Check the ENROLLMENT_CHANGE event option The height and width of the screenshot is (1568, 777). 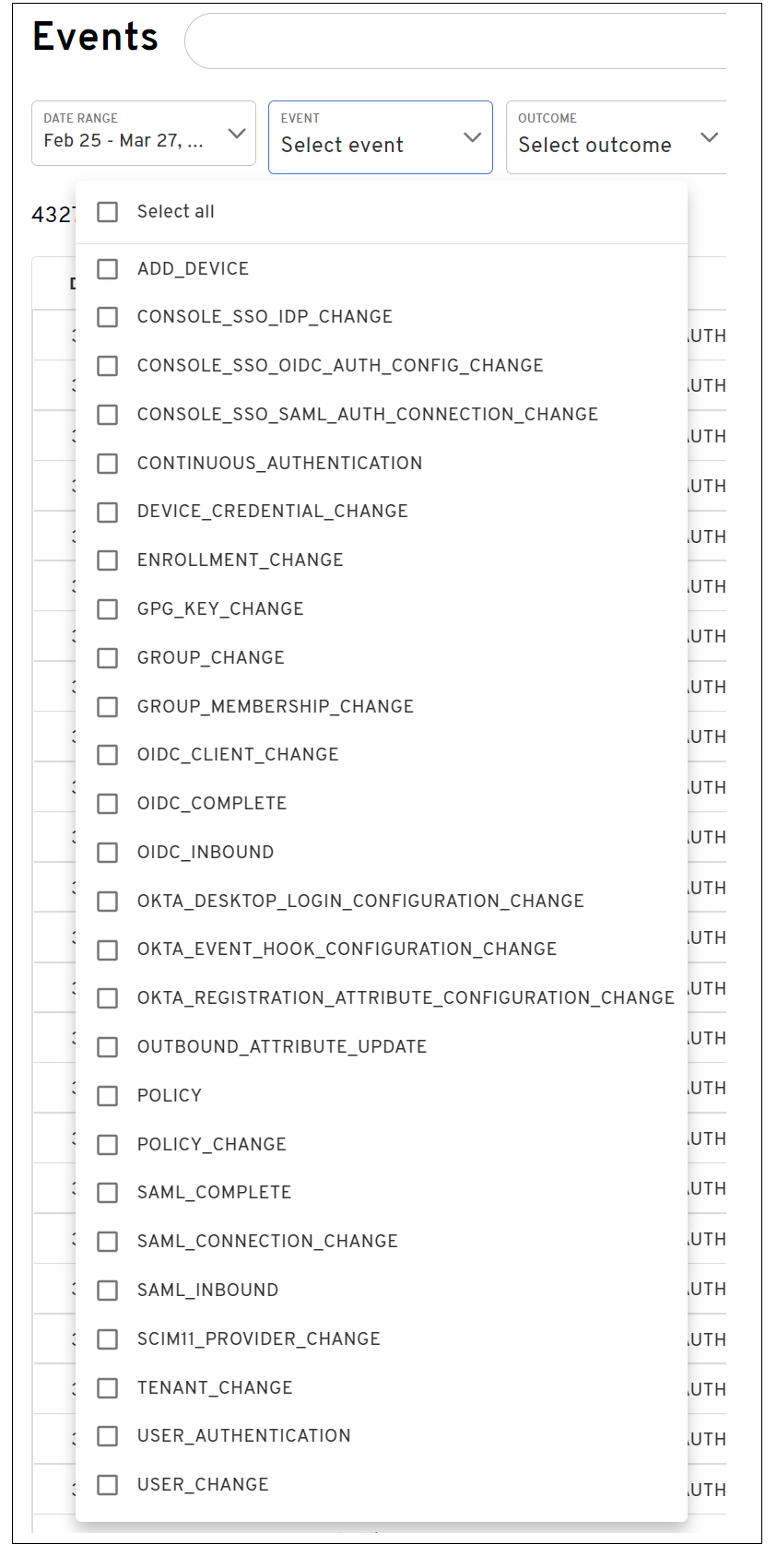click(107, 560)
